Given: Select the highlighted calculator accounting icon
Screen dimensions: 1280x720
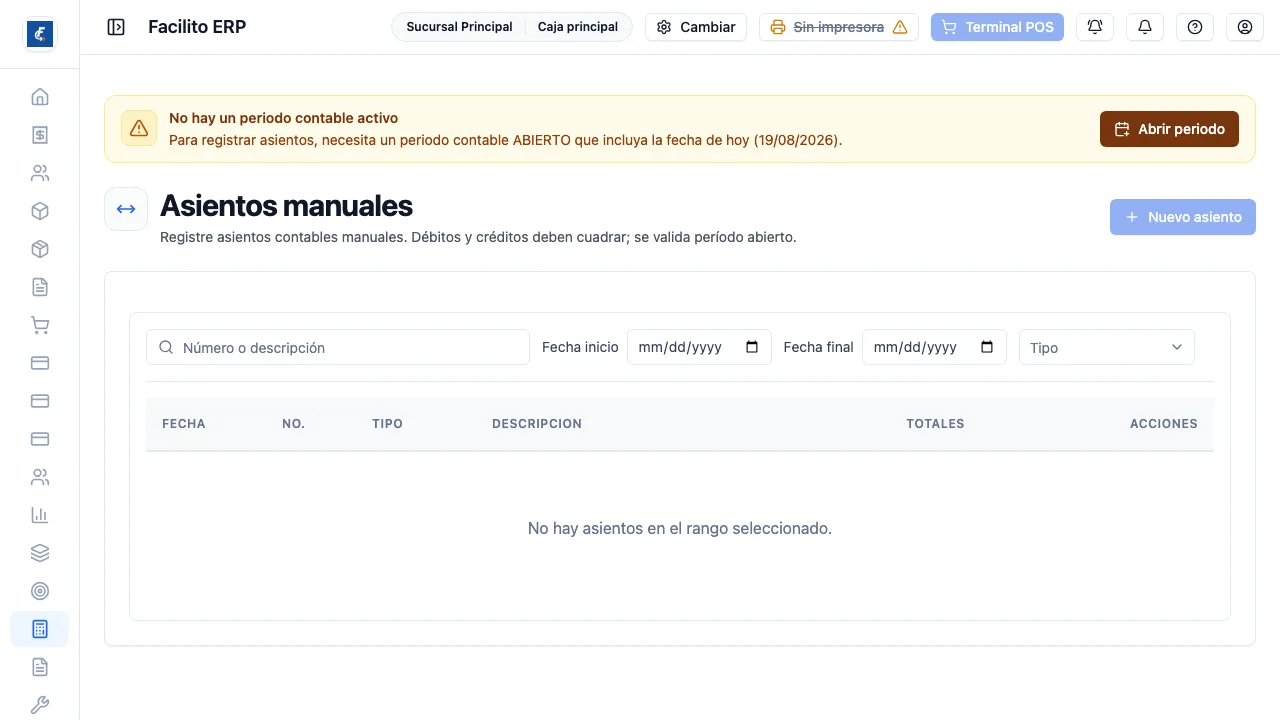Looking at the screenshot, I should [40, 629].
